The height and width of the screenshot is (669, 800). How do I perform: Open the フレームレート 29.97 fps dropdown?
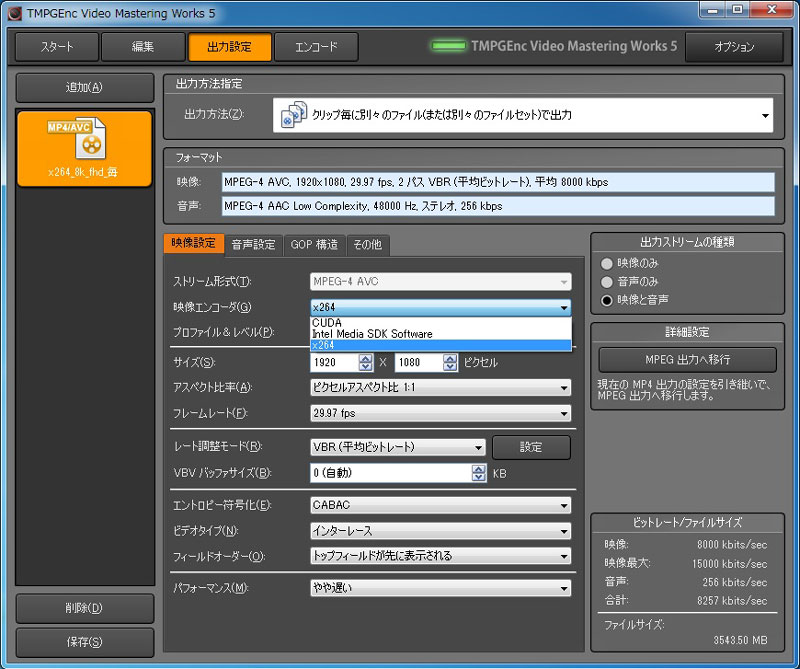tap(440, 413)
